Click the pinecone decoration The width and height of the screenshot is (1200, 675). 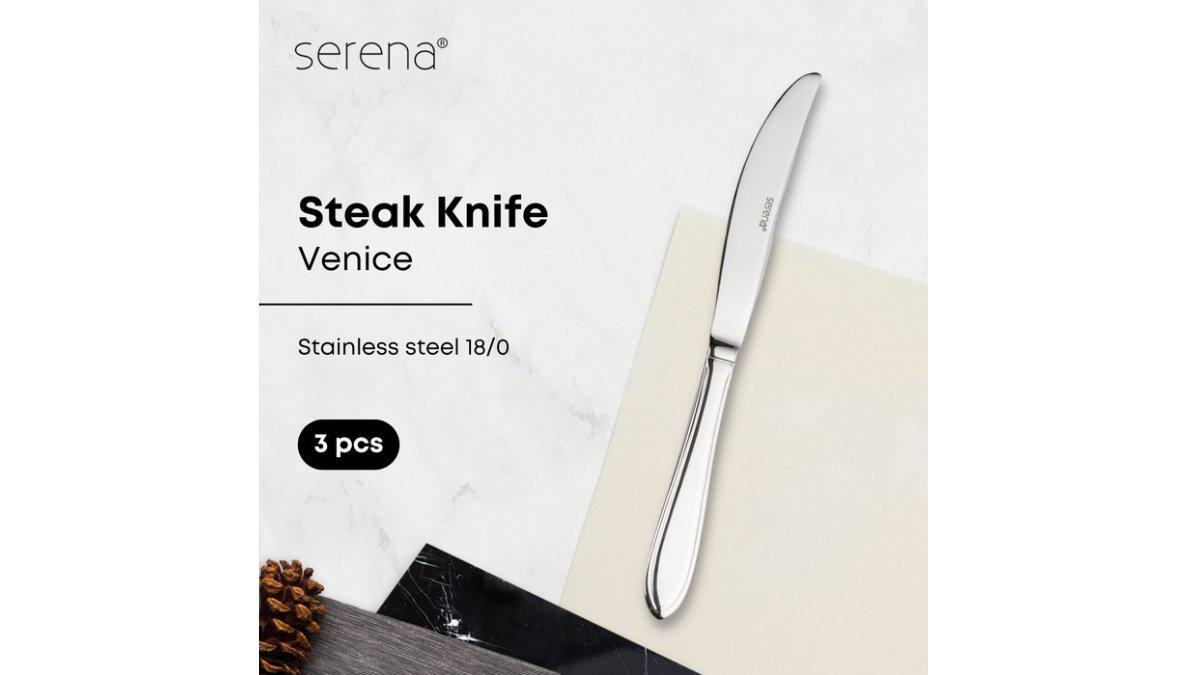pos(289,617)
